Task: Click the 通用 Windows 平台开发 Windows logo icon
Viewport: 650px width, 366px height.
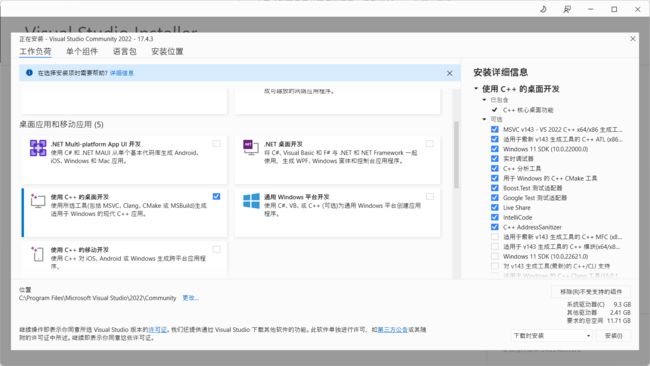Action: pos(251,201)
